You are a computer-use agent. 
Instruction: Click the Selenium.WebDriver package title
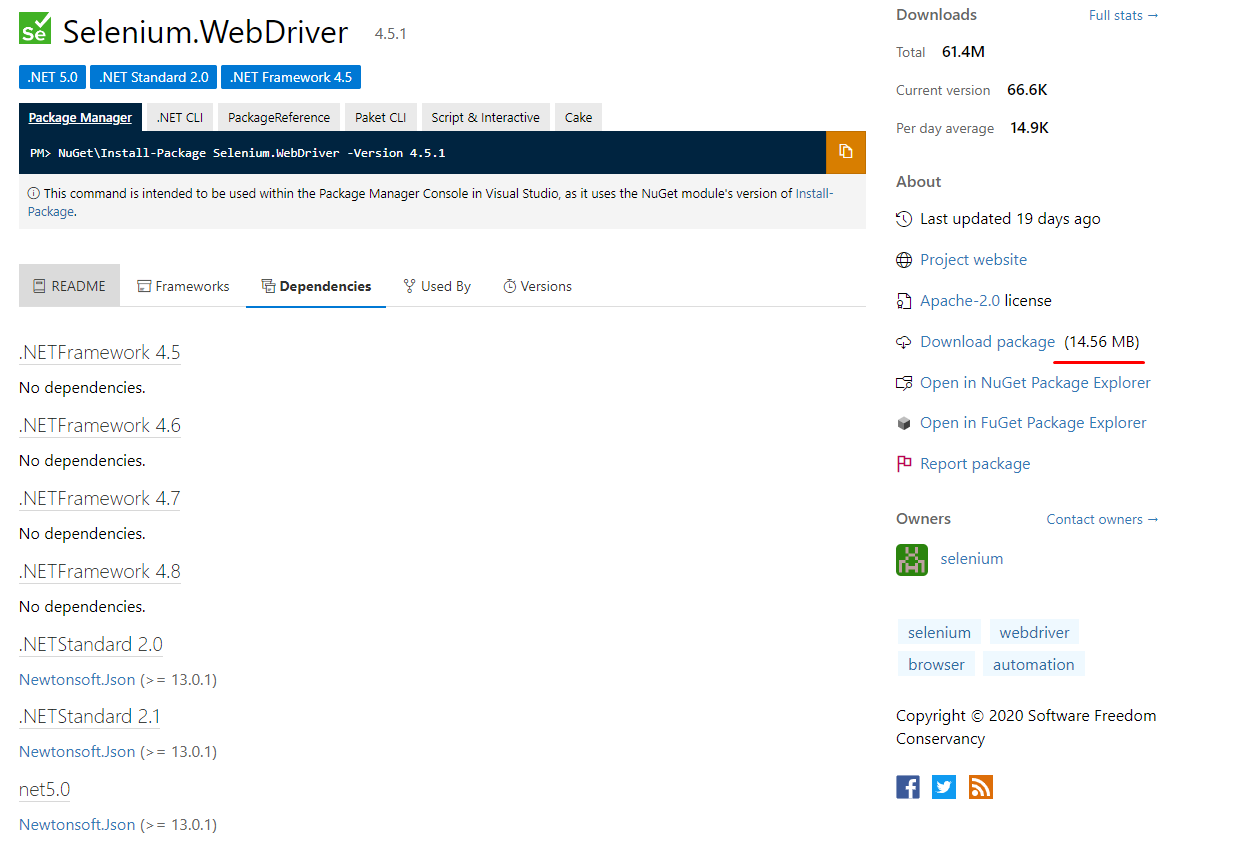point(205,31)
